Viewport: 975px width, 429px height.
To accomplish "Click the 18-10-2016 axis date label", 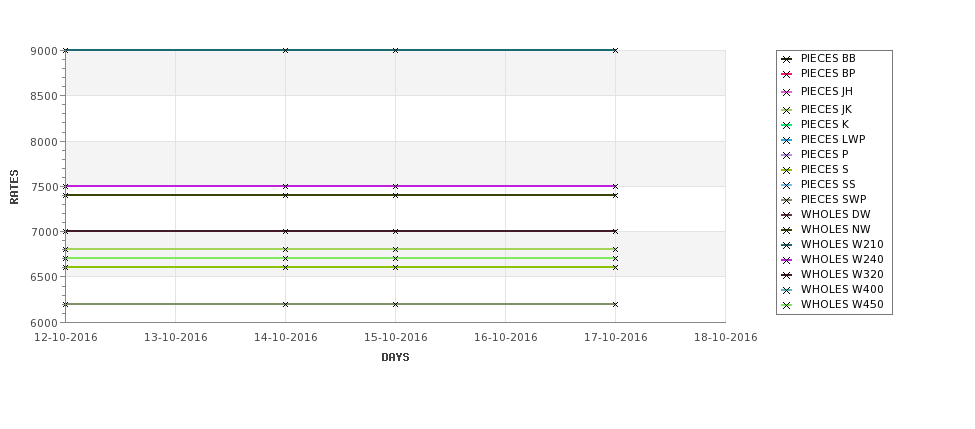I will [726, 338].
